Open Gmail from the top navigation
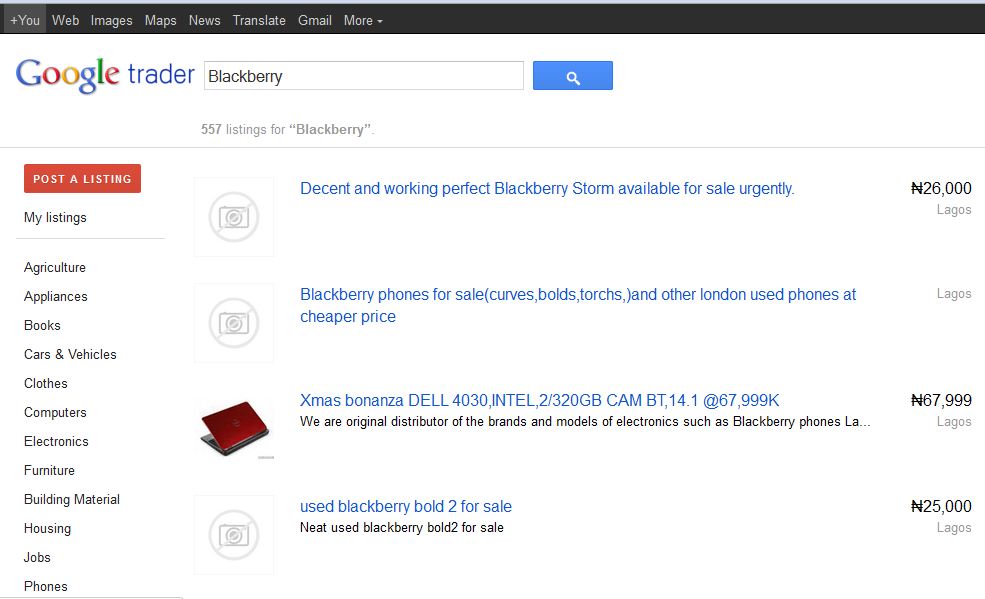Screen dimensions: 985x599 click(x=314, y=19)
